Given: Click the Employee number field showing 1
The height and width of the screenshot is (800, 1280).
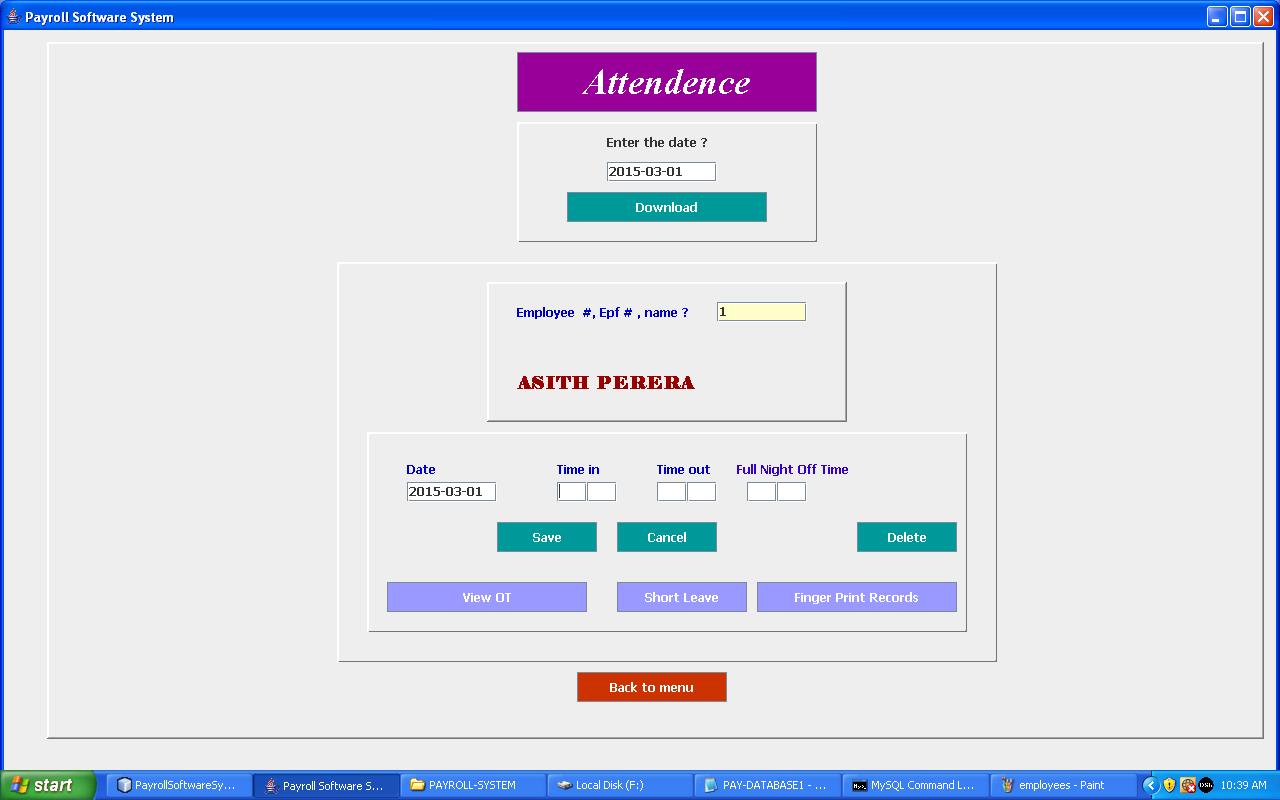Looking at the screenshot, I should pyautogui.click(x=761, y=311).
